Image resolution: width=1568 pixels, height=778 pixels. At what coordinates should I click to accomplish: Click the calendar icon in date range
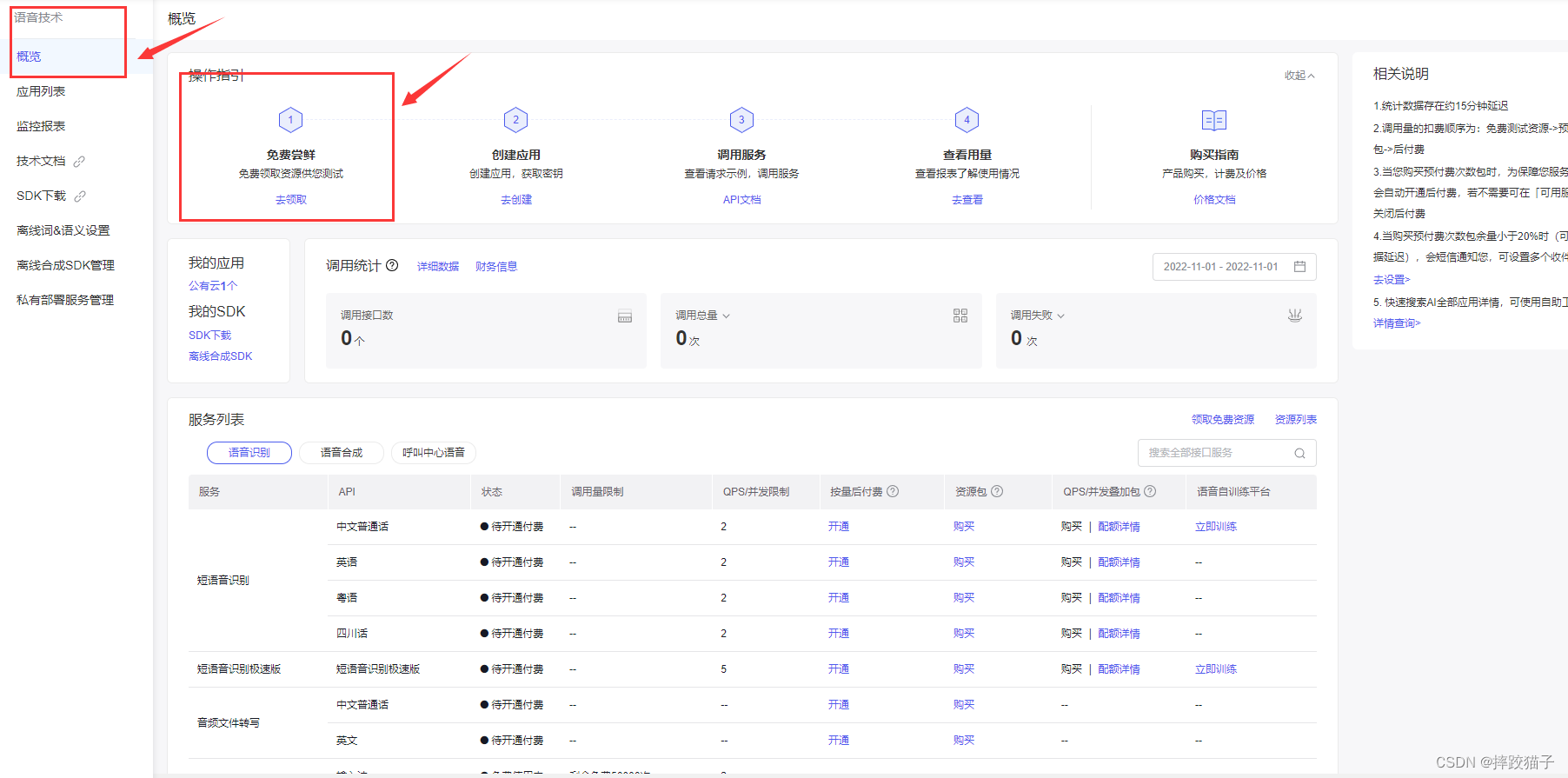[1299, 267]
